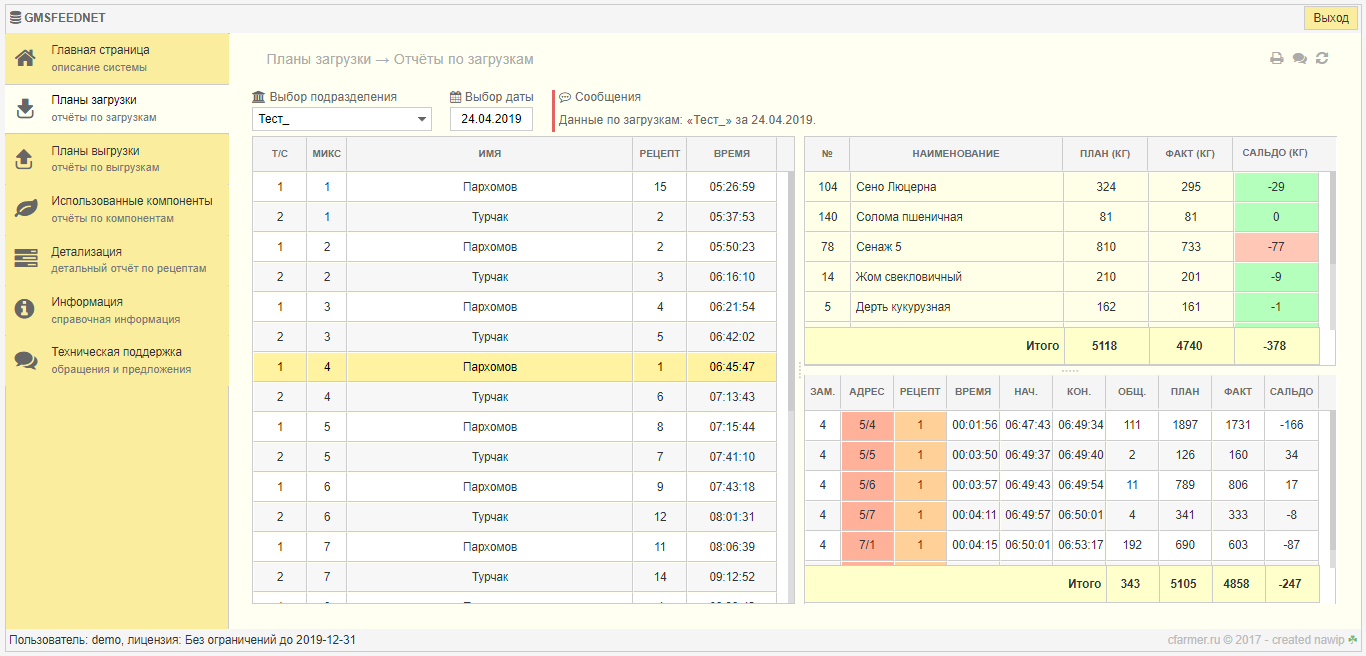Select the load row timed 05:26:59
Screen dimensions: 1366x656
pyautogui.click(x=515, y=187)
